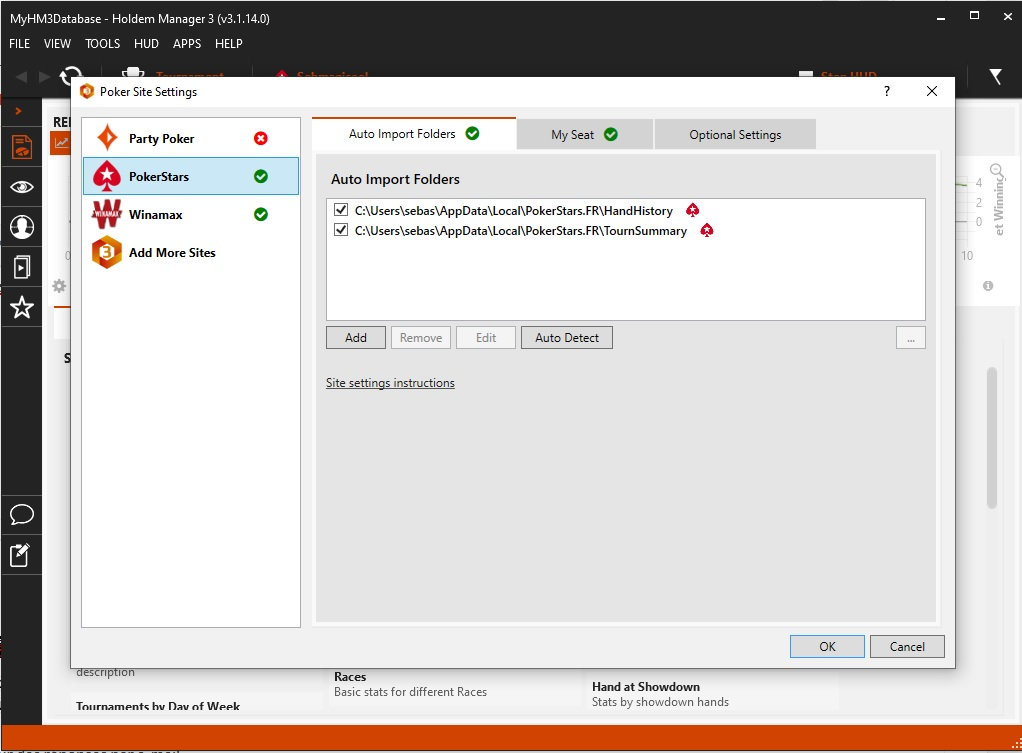Screen dimensions: 1022x753
Task: Open the APPS menu
Action: point(187,44)
